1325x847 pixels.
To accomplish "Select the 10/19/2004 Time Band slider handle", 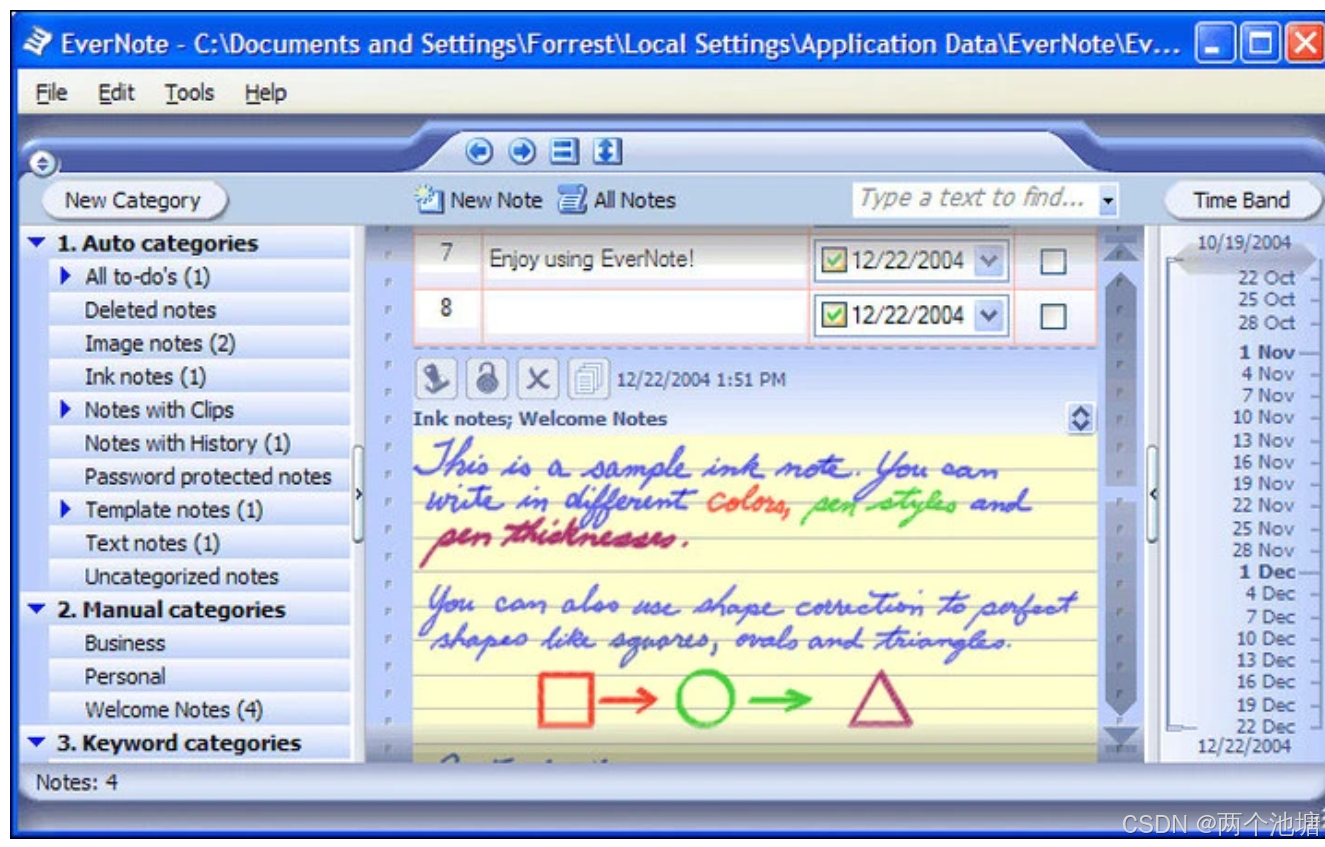I will [x=1243, y=258].
